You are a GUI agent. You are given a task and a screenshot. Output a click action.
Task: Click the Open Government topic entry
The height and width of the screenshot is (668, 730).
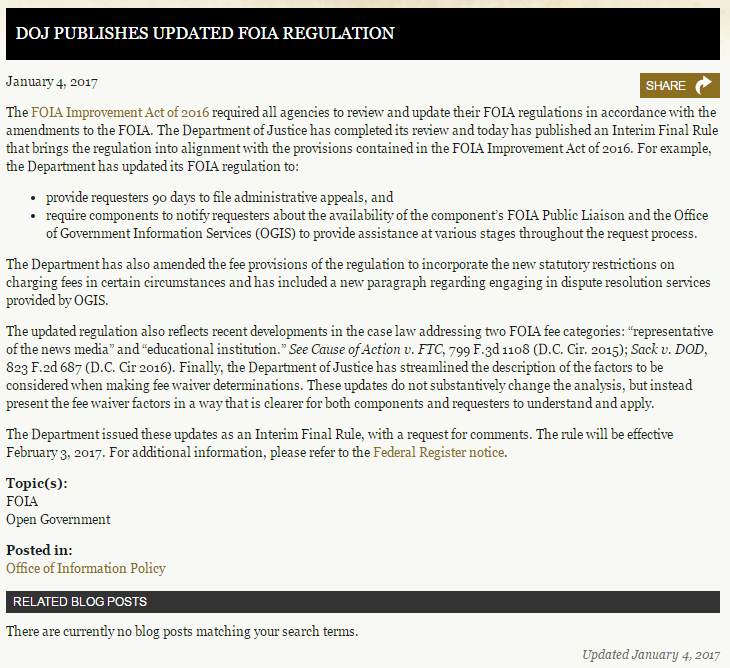pyautogui.click(x=58, y=519)
